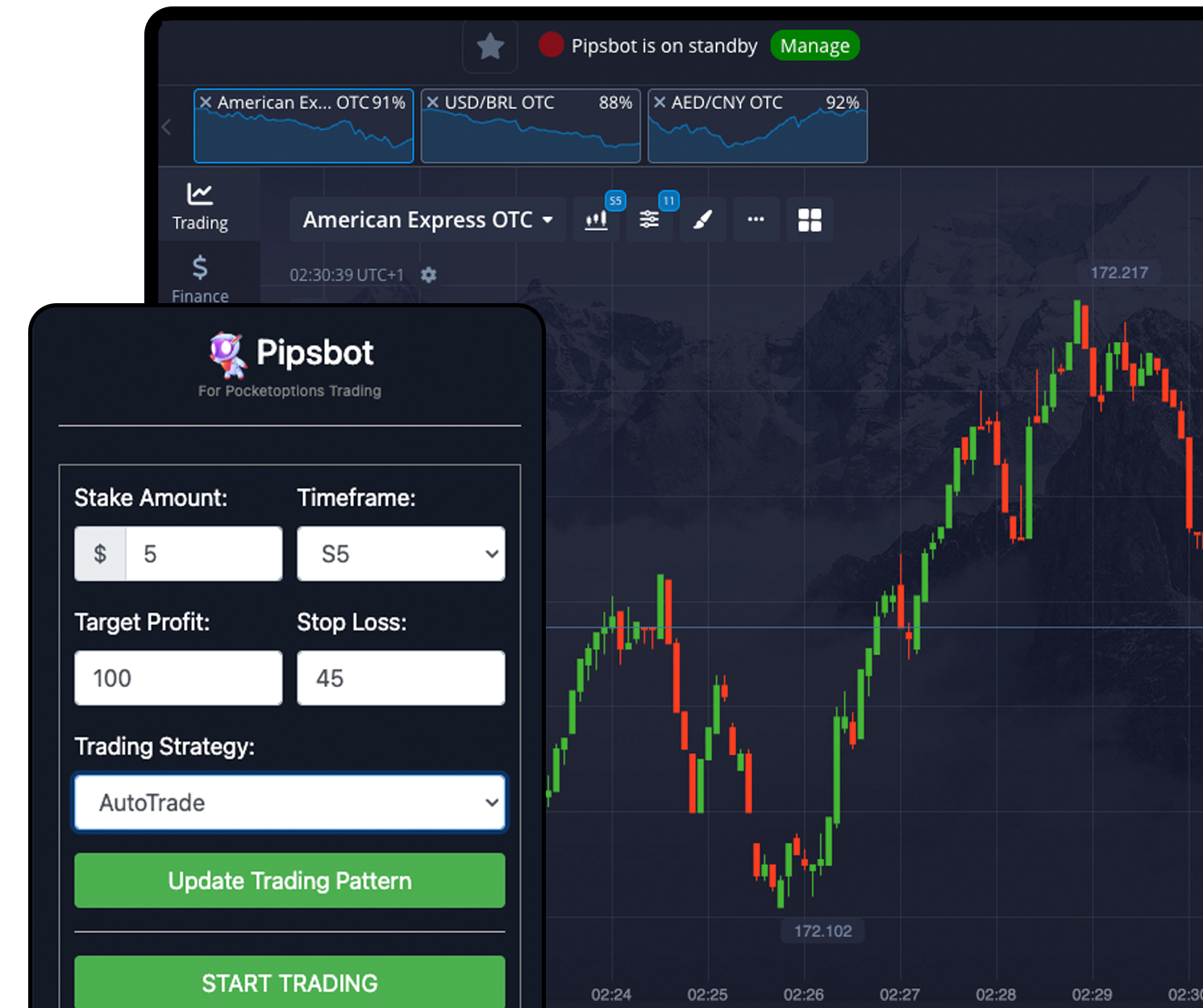
Task: Click the 02:26 time axis label
Action: coord(803,994)
